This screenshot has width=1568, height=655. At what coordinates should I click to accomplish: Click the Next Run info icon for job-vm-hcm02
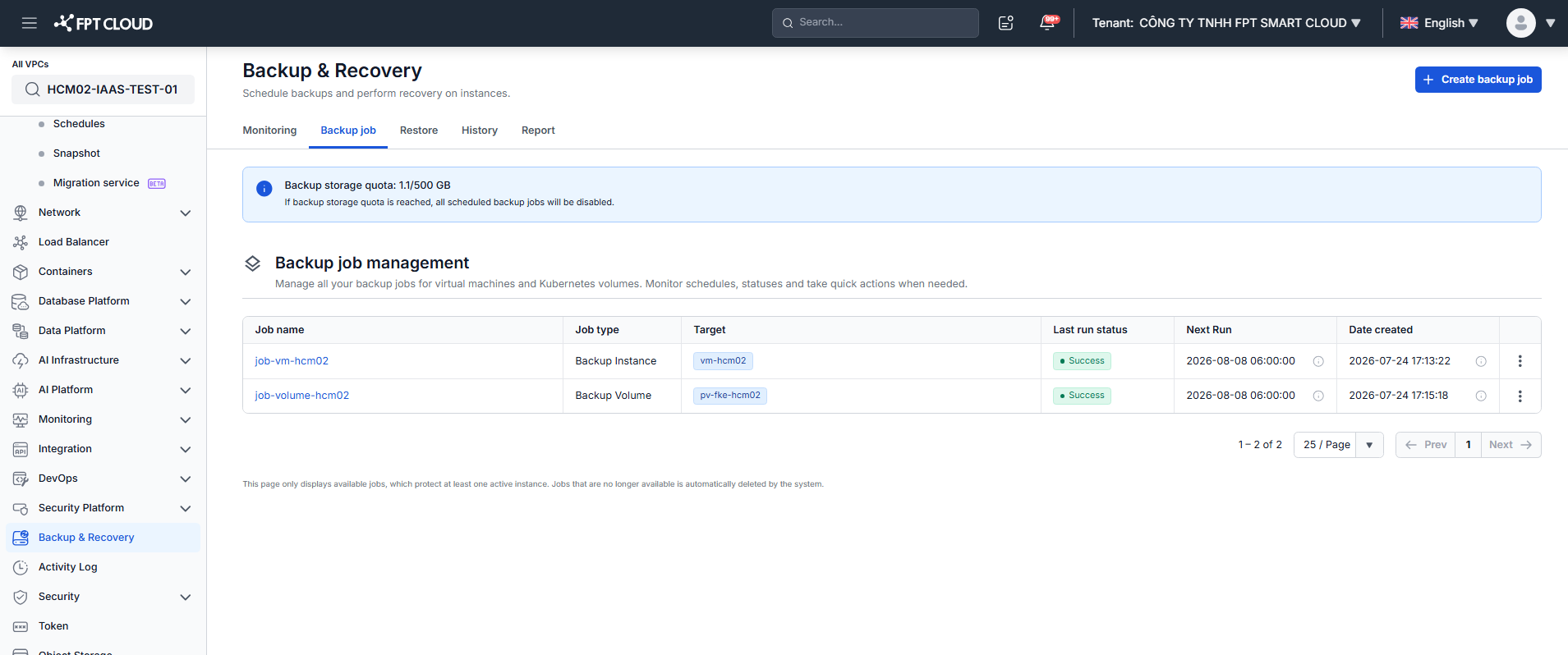(x=1318, y=361)
